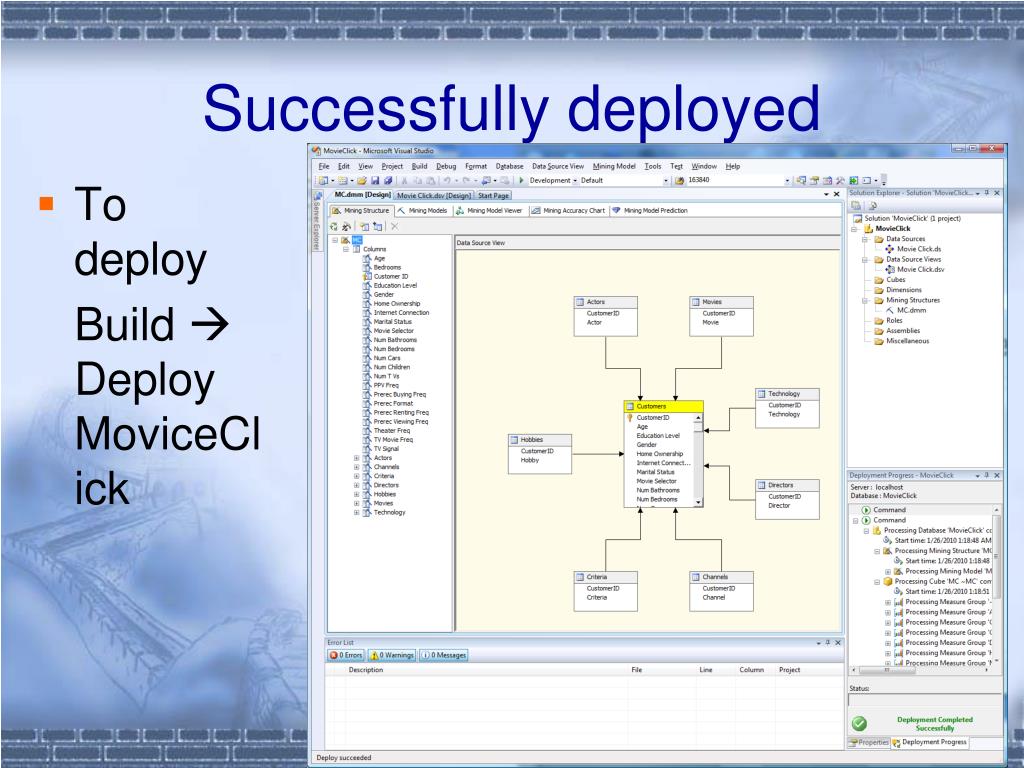Screen dimensions: 1024x768
Task: Click the Deployment Progress horizontal scrollbar
Action: (920, 670)
